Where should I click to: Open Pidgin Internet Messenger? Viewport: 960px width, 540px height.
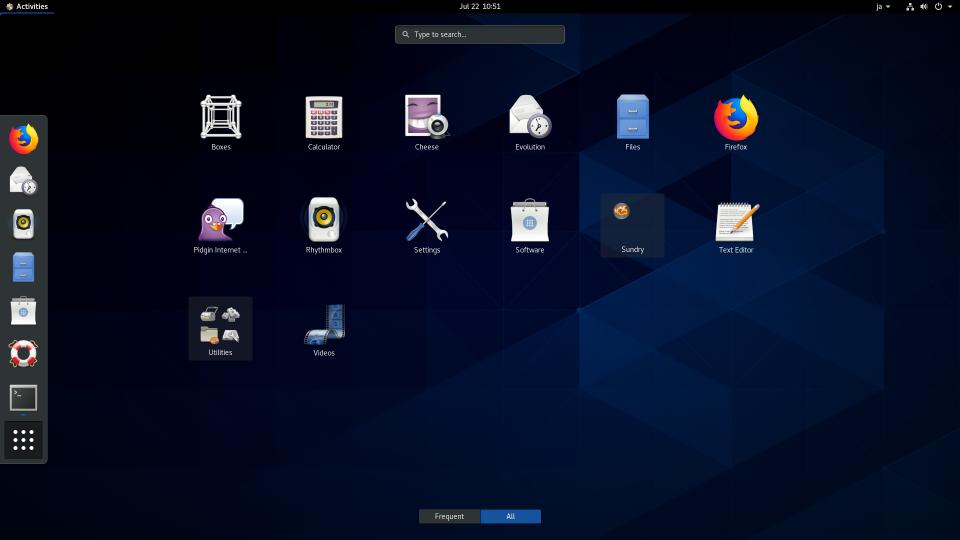point(220,225)
